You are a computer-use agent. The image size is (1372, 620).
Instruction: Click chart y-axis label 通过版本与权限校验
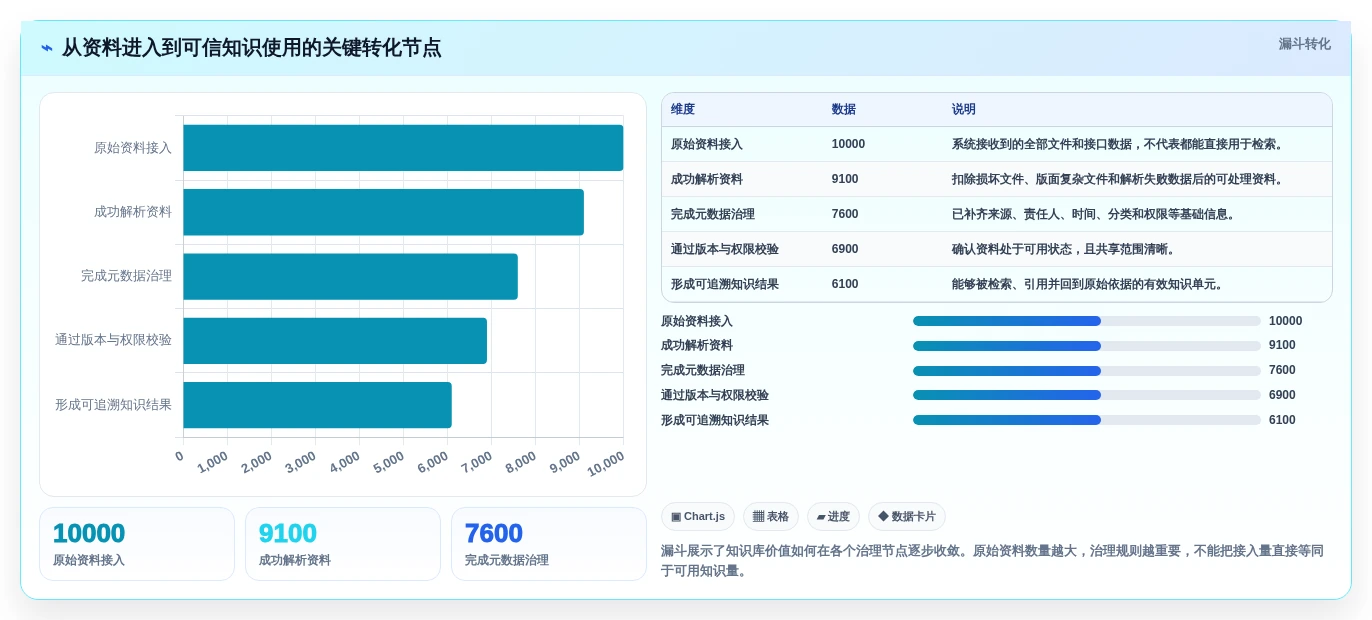click(113, 340)
